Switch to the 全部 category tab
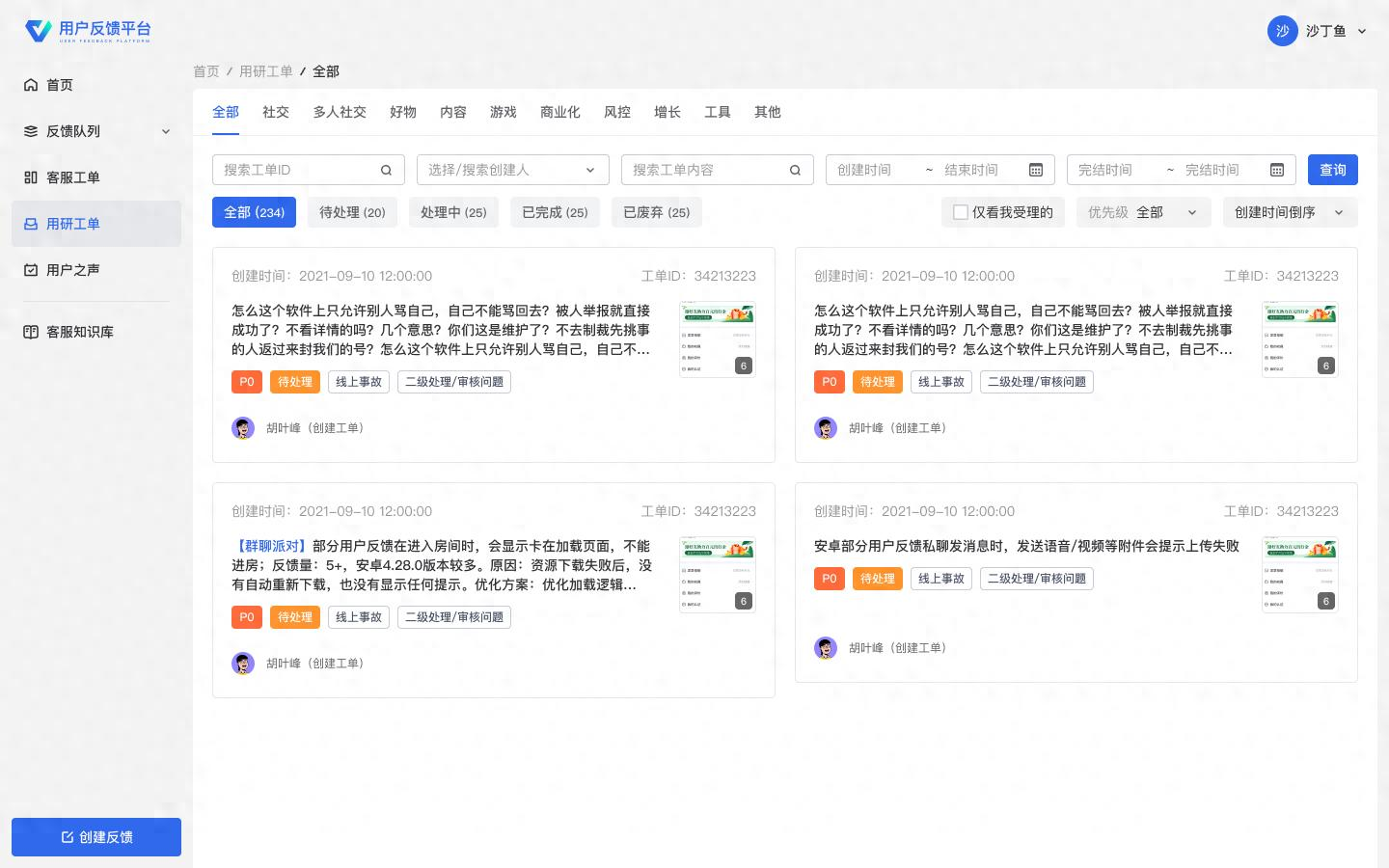Screen dimensions: 1389x868 pyautogui.click(x=226, y=112)
